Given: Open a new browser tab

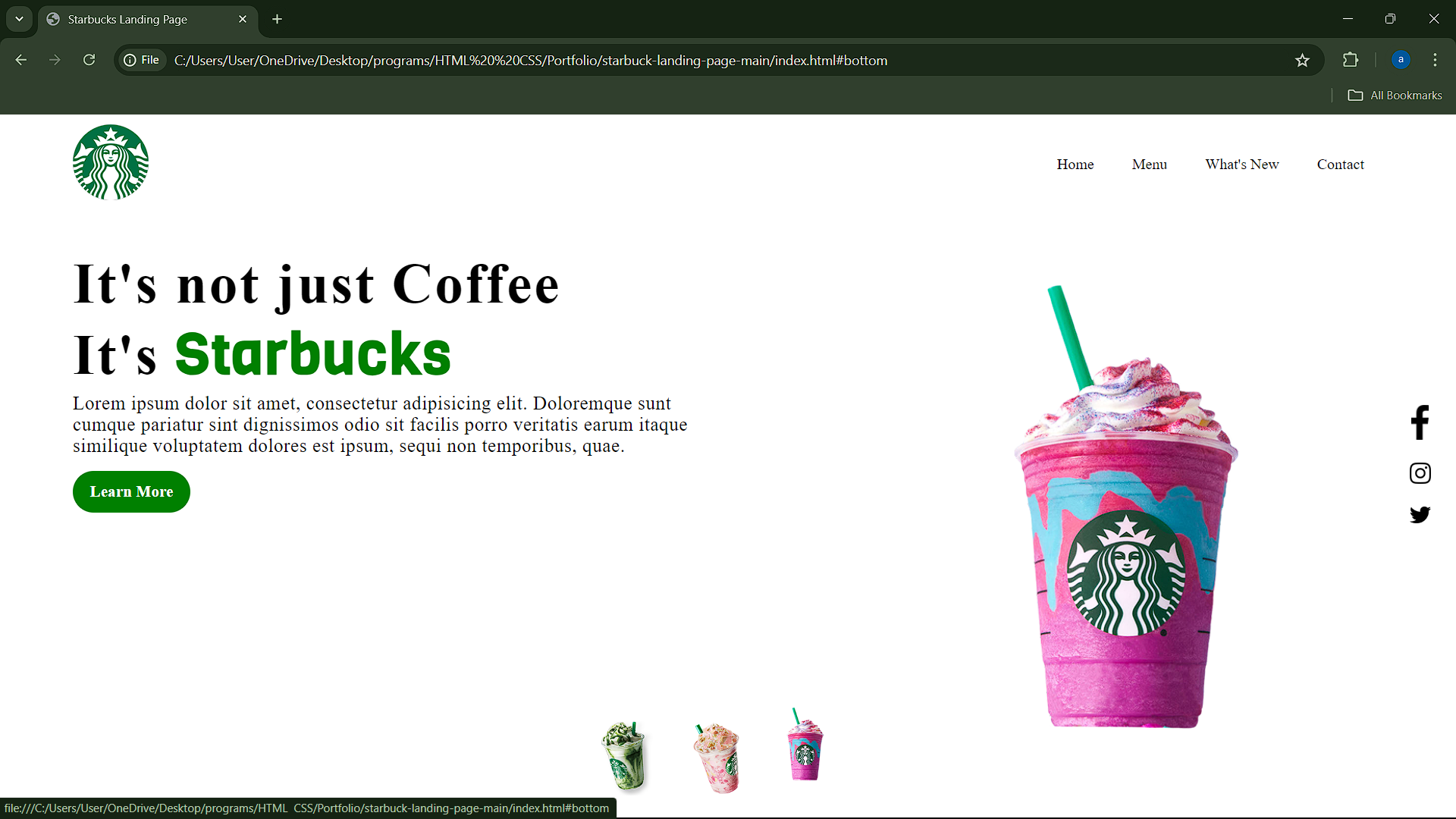Looking at the screenshot, I should click(x=278, y=19).
